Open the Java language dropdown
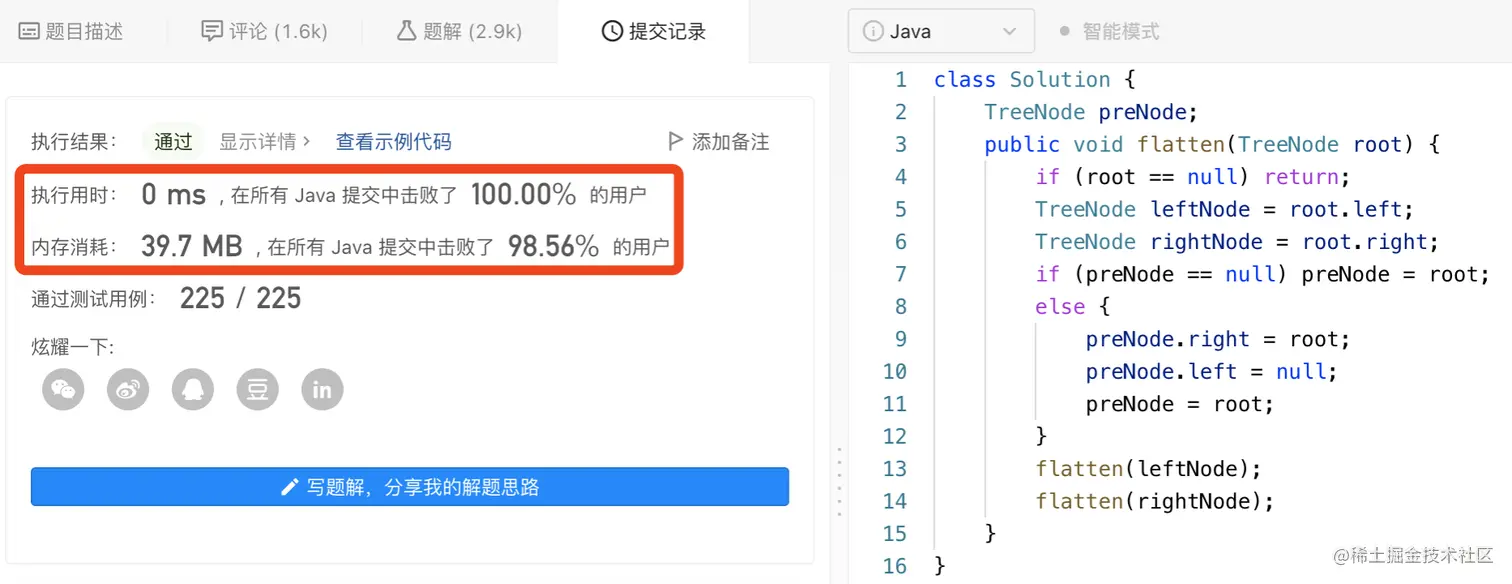 940,31
